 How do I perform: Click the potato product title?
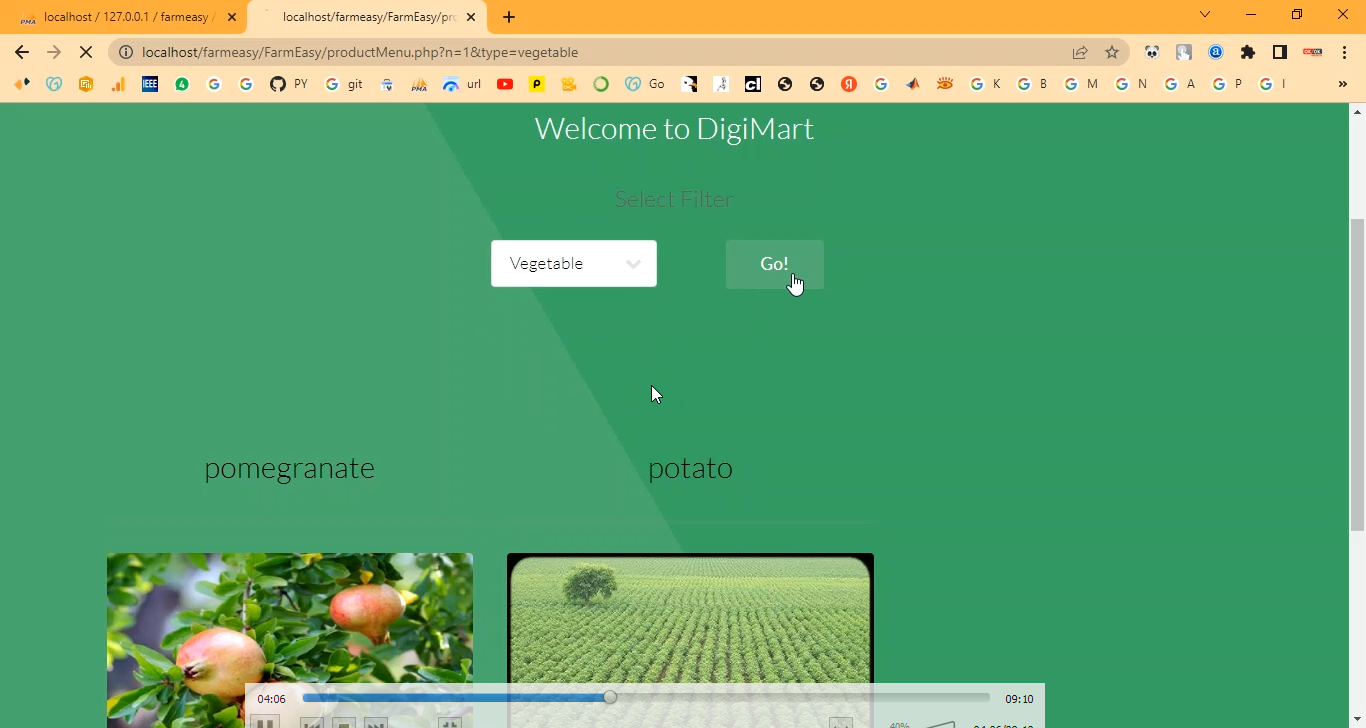coord(690,468)
